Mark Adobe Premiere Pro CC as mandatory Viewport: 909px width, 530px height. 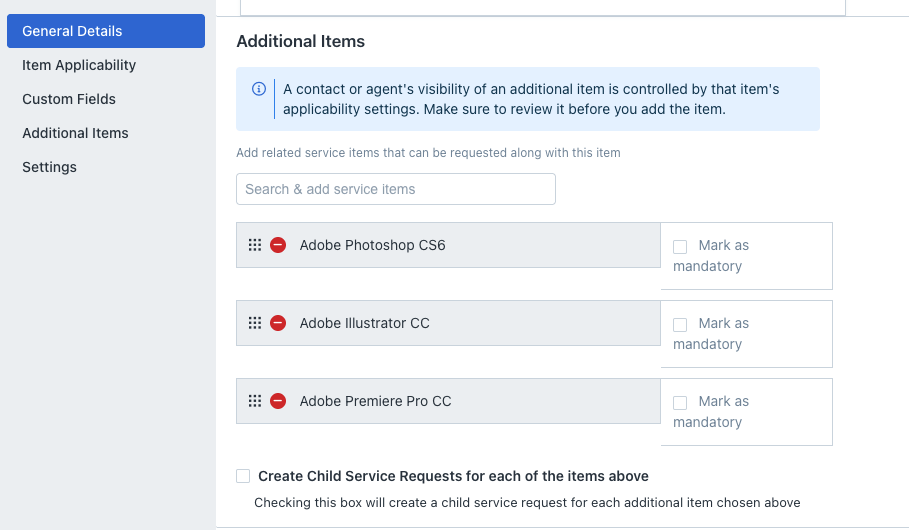(x=680, y=402)
